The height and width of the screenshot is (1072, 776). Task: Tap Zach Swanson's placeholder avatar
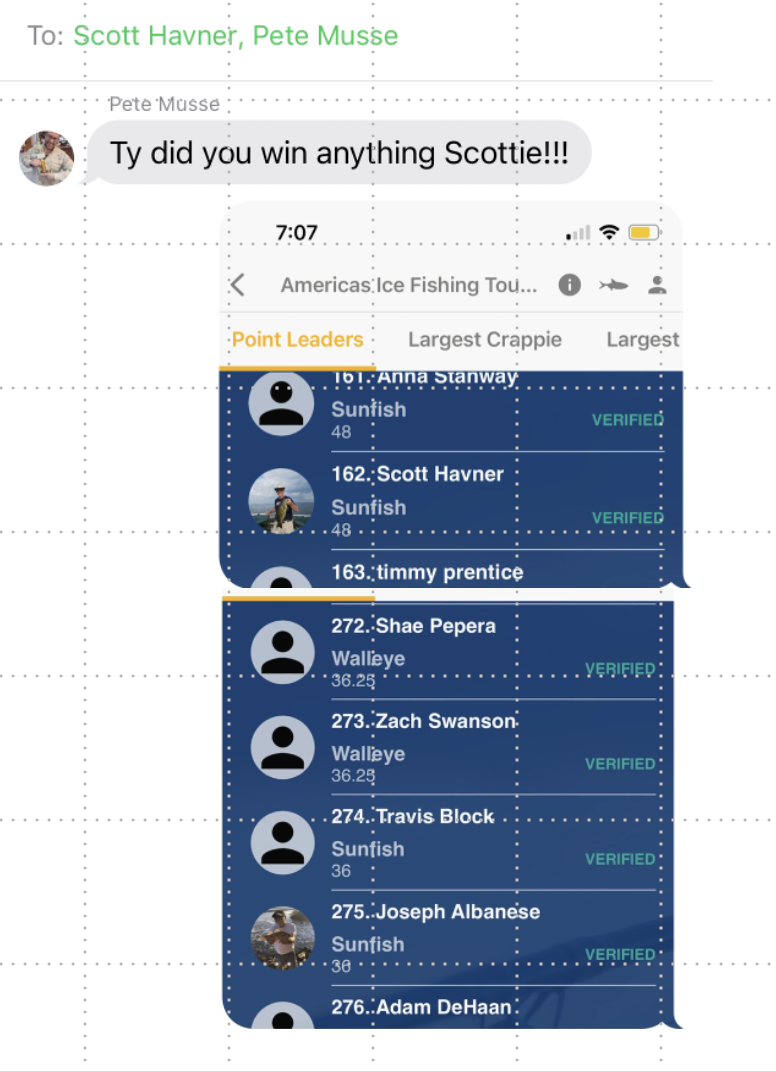coord(282,747)
